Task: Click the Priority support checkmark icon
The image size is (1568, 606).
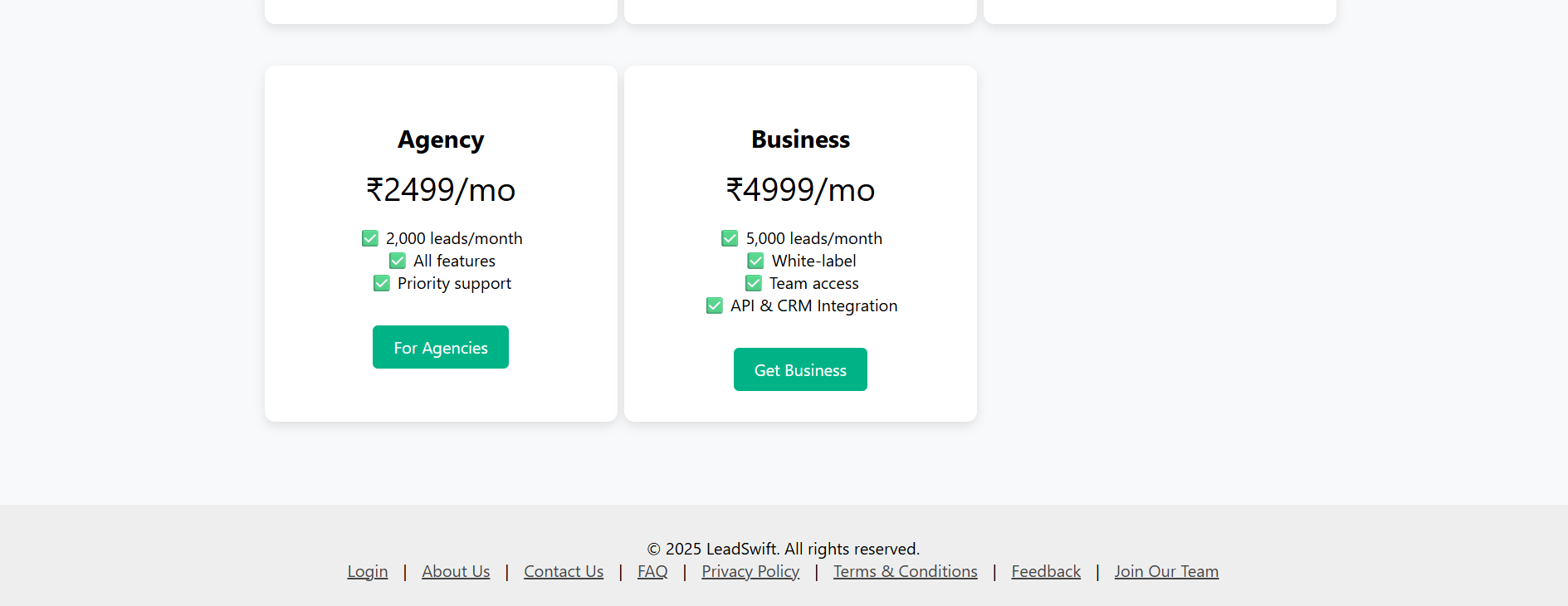Action: 382,283
